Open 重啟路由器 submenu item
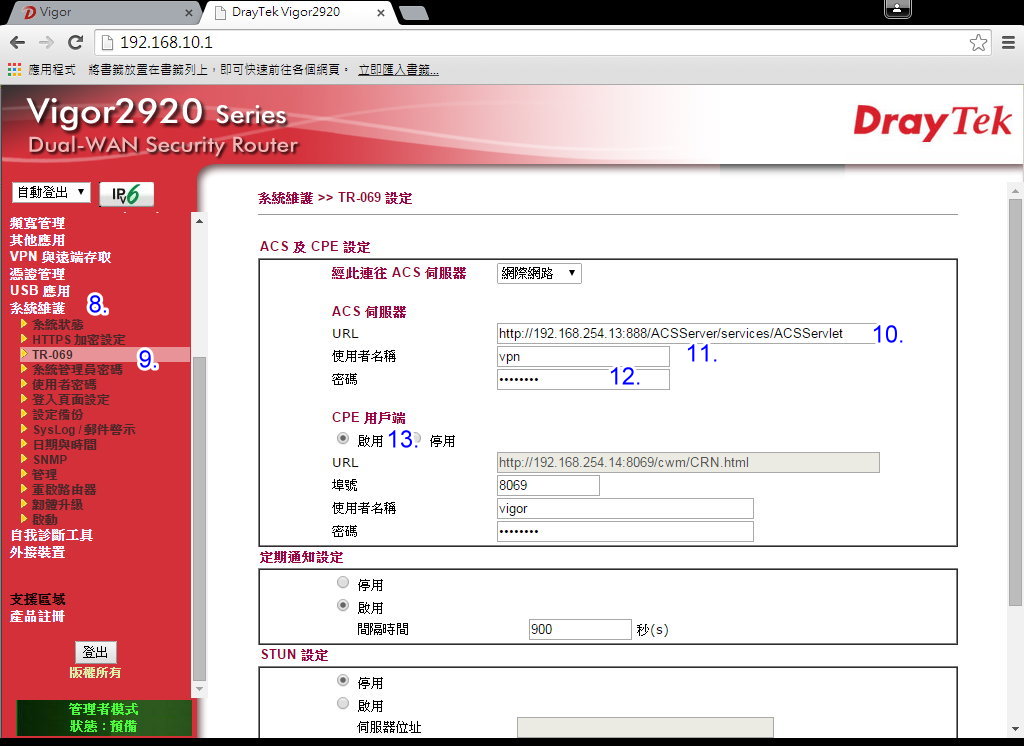The width and height of the screenshot is (1024, 746). pos(65,490)
